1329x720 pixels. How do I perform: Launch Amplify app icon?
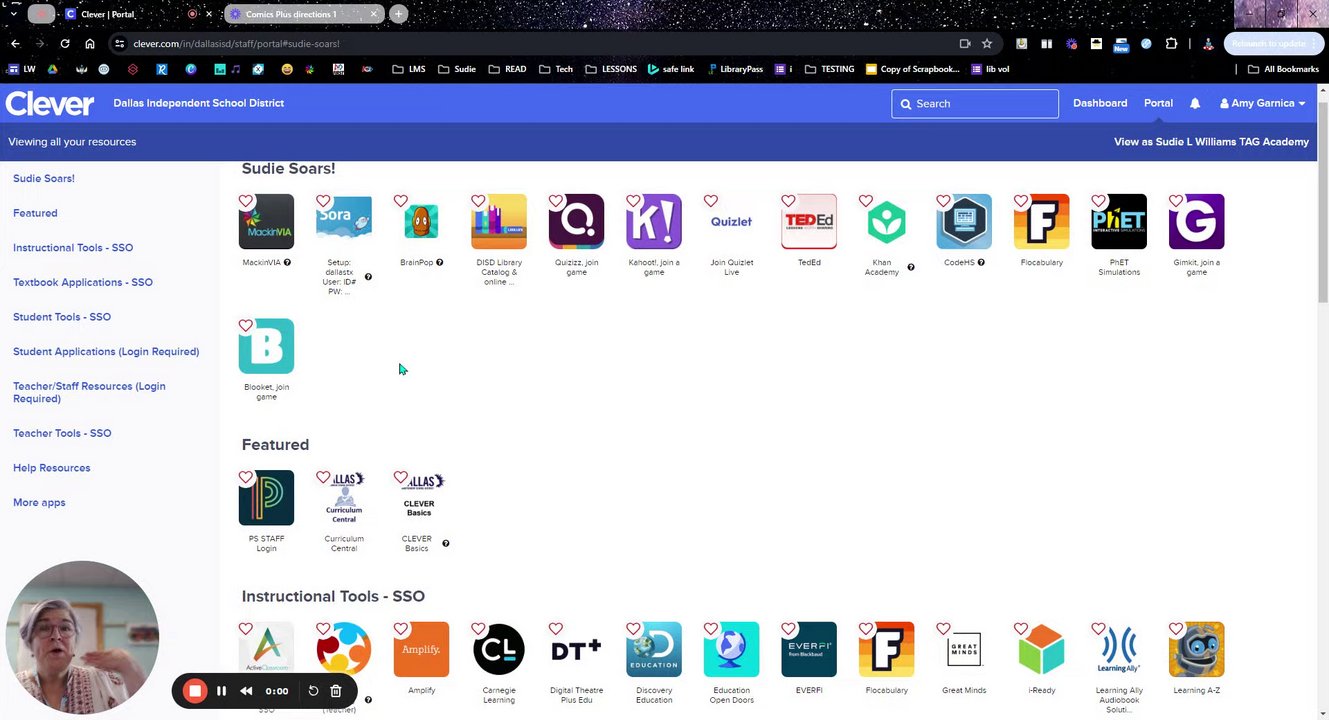pos(421,650)
